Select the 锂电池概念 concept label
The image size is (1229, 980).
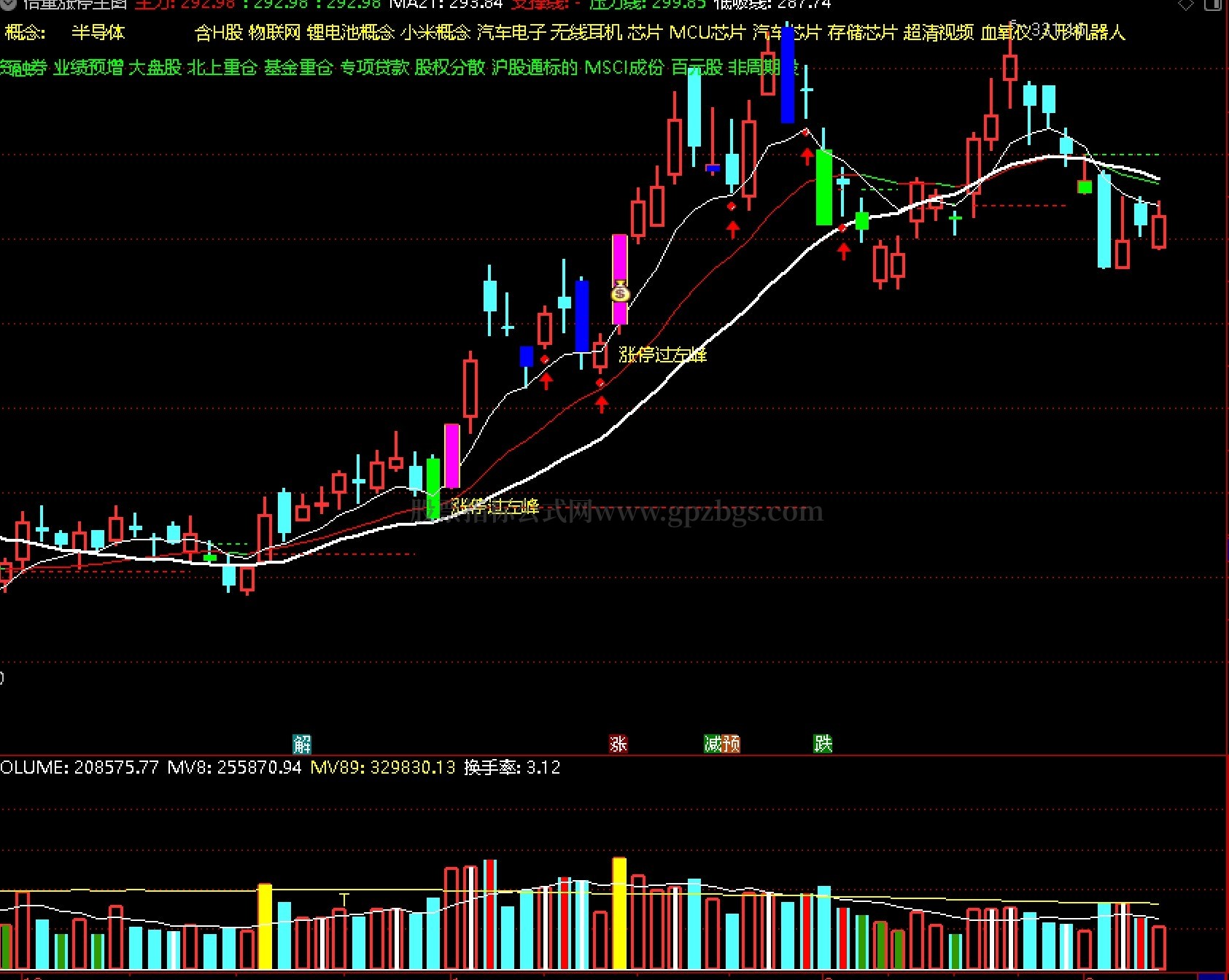coord(350,33)
